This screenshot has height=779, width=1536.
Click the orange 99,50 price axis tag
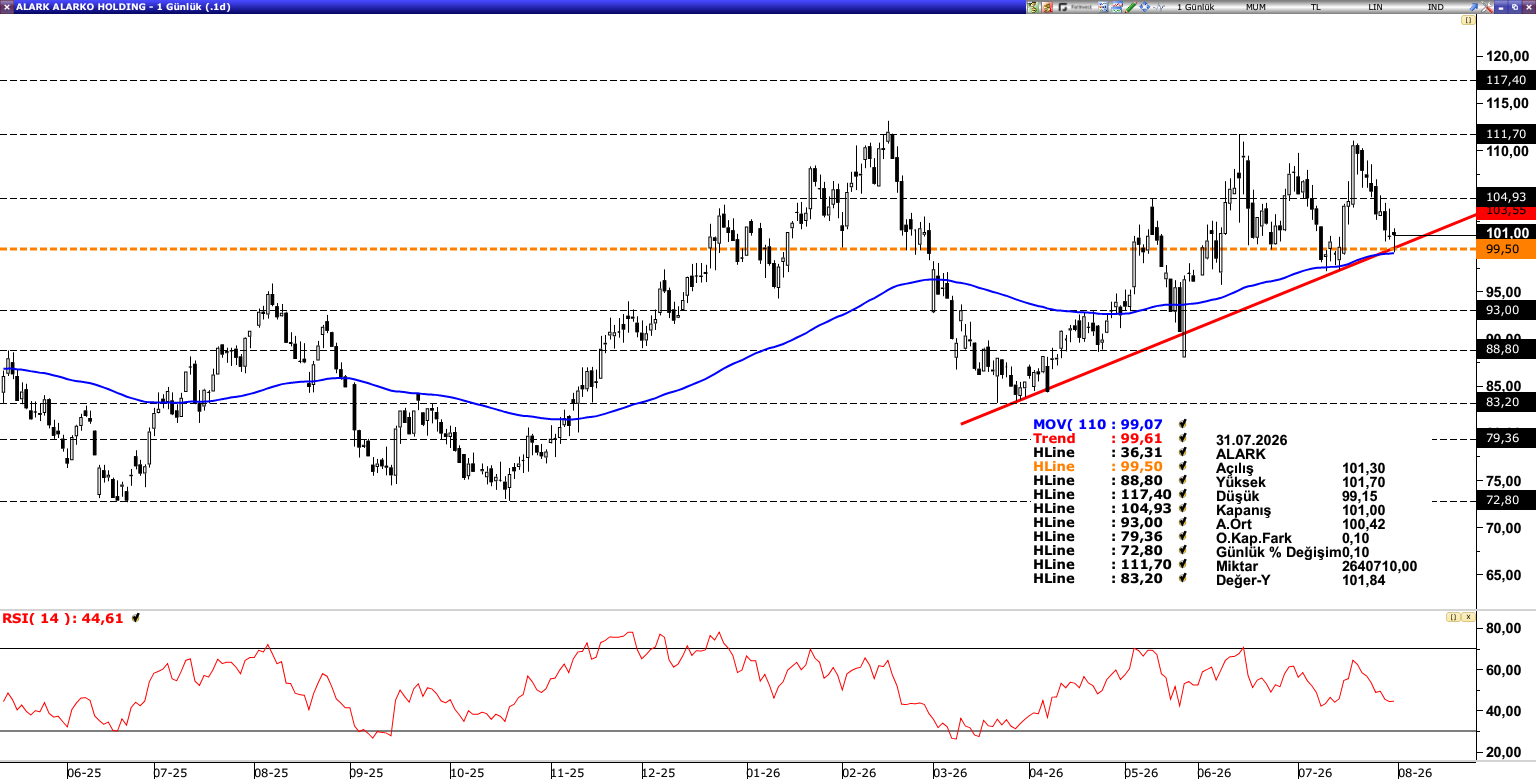pos(1504,249)
